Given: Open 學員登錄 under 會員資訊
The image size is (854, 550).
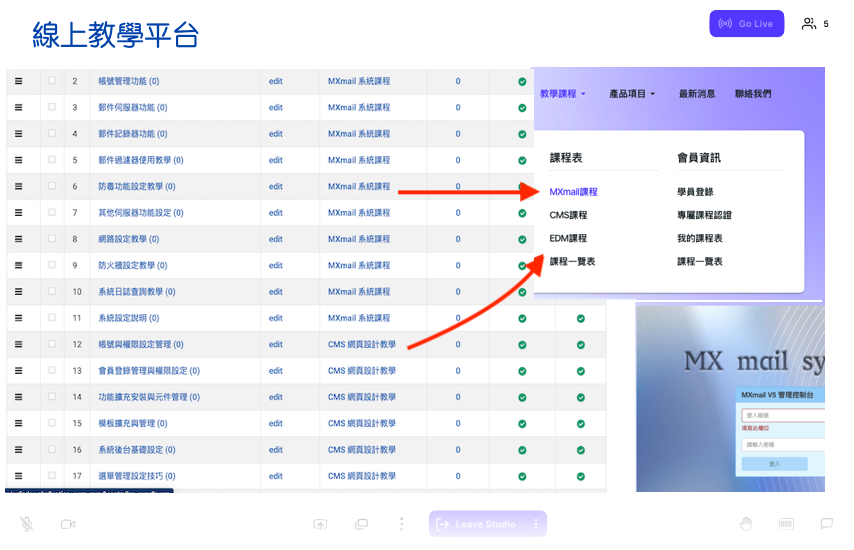Looking at the screenshot, I should coord(695,192).
